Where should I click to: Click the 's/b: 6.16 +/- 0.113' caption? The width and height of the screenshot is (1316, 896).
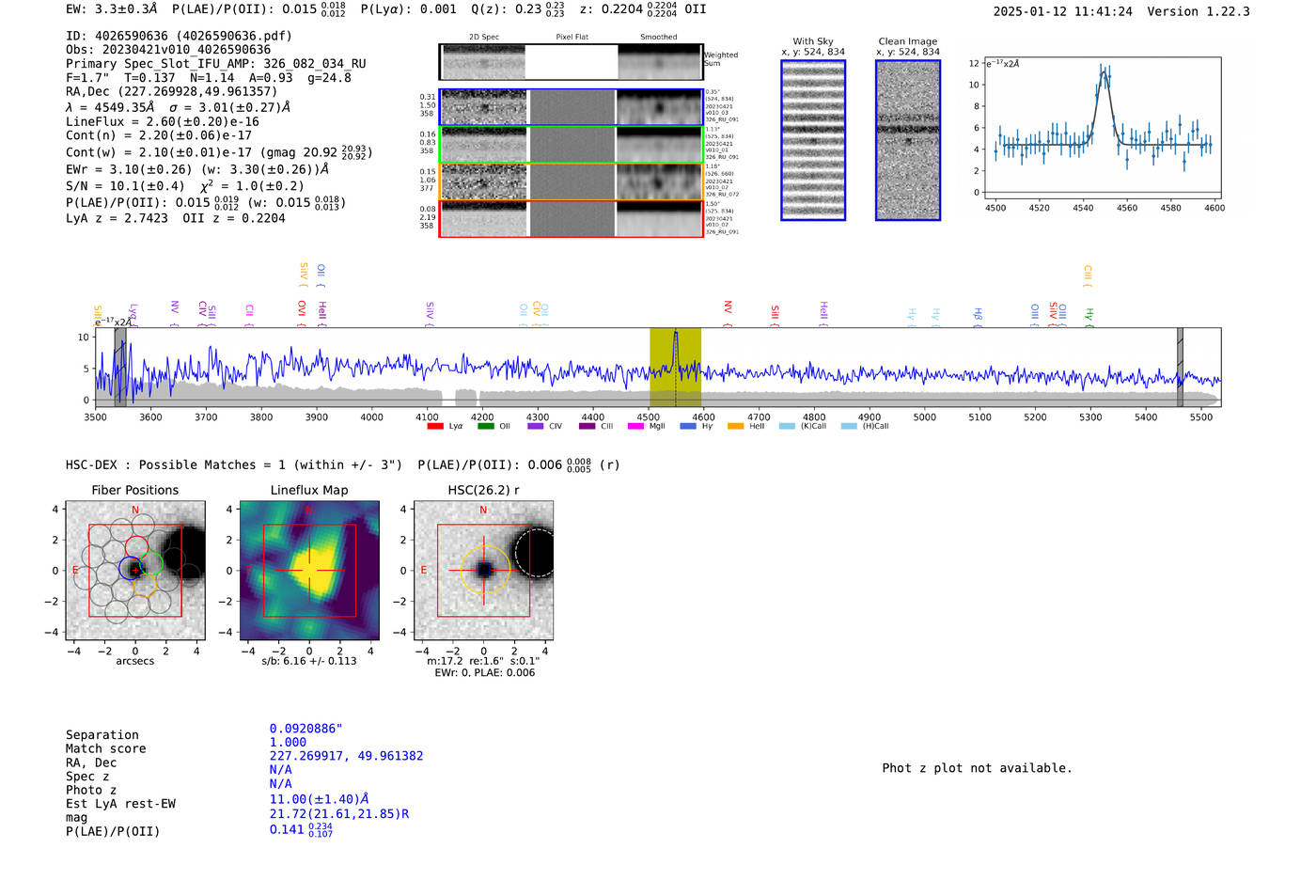tap(309, 661)
